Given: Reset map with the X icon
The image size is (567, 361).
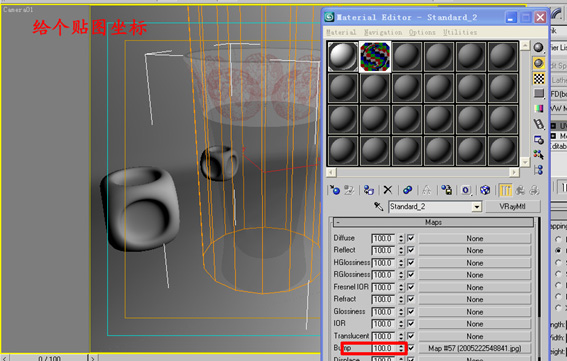Looking at the screenshot, I should [x=388, y=190].
